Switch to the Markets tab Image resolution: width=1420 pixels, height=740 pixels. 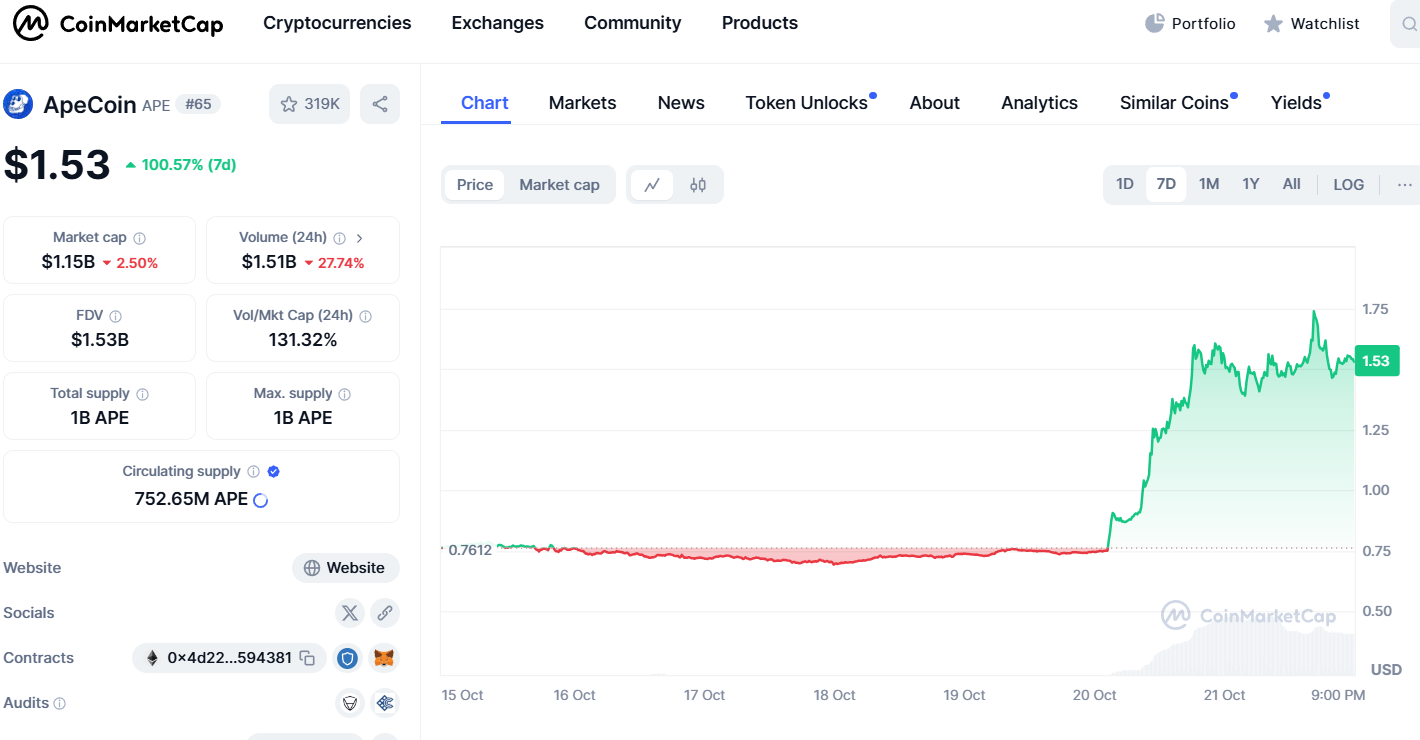click(583, 103)
